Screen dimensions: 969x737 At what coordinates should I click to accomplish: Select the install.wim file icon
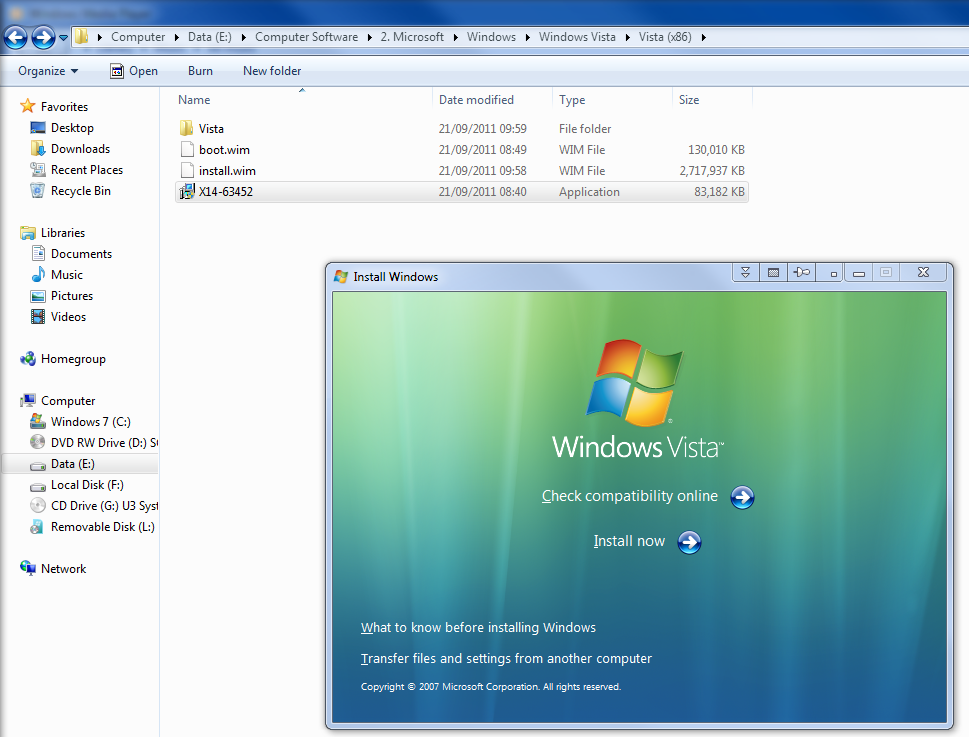[187, 171]
